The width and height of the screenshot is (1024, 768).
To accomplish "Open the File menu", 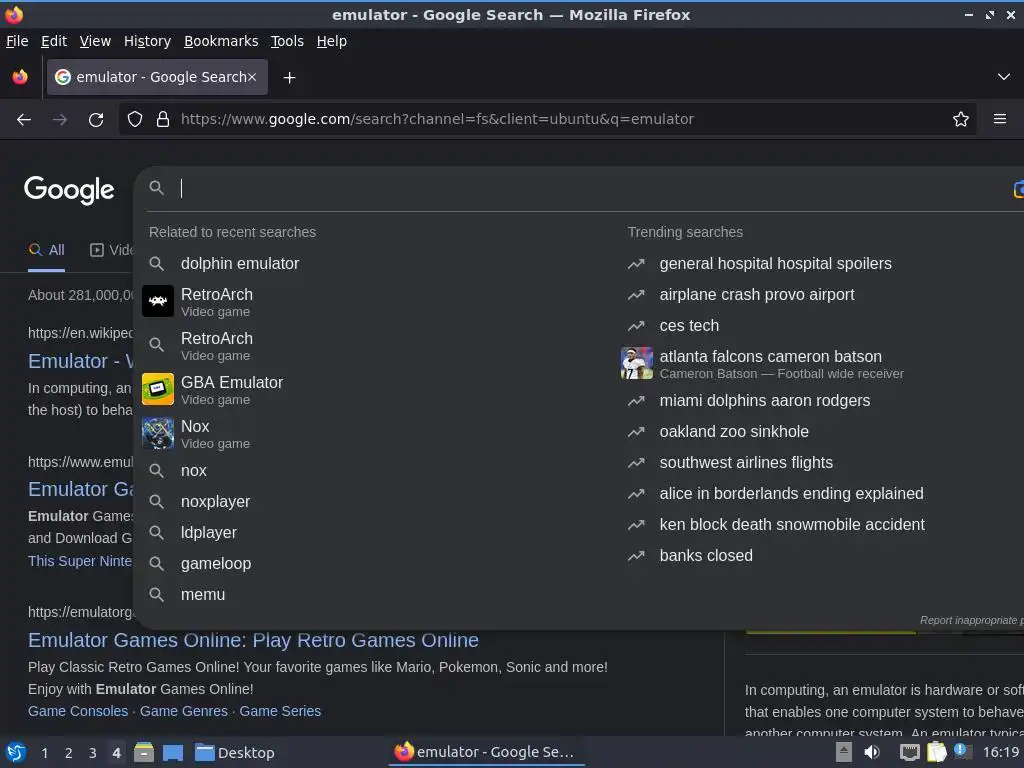I will tap(17, 41).
